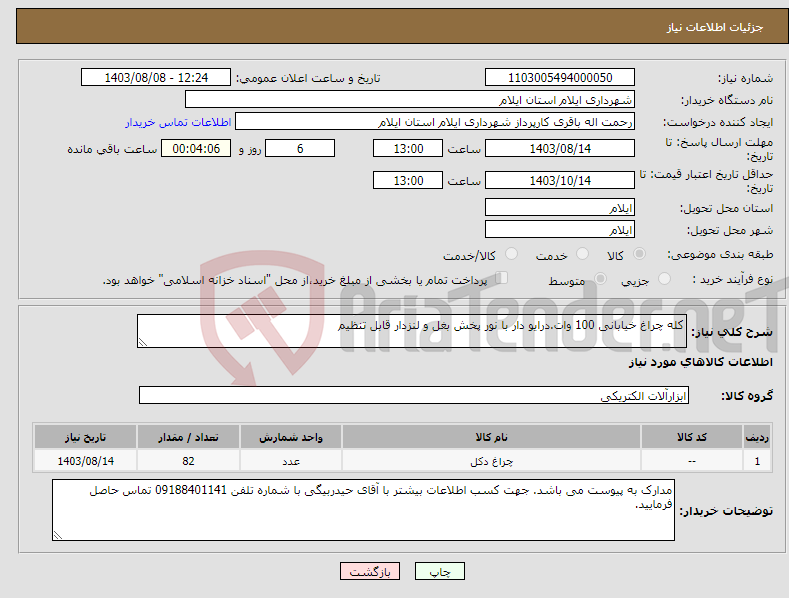Click the table date cell 1403/08/14
The height and width of the screenshot is (598, 789).
(x=85, y=461)
